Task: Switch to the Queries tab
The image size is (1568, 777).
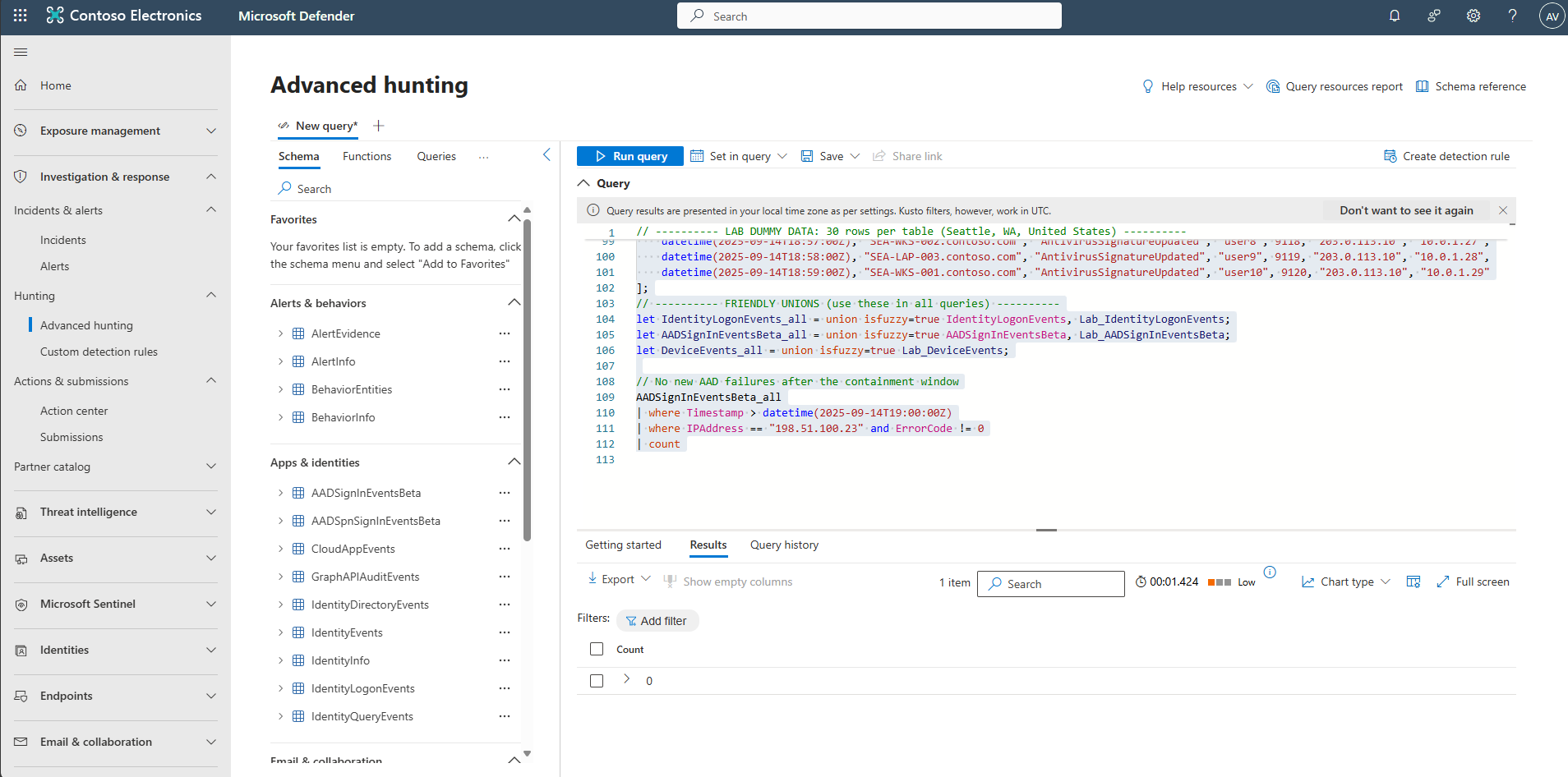Action: pyautogui.click(x=436, y=156)
